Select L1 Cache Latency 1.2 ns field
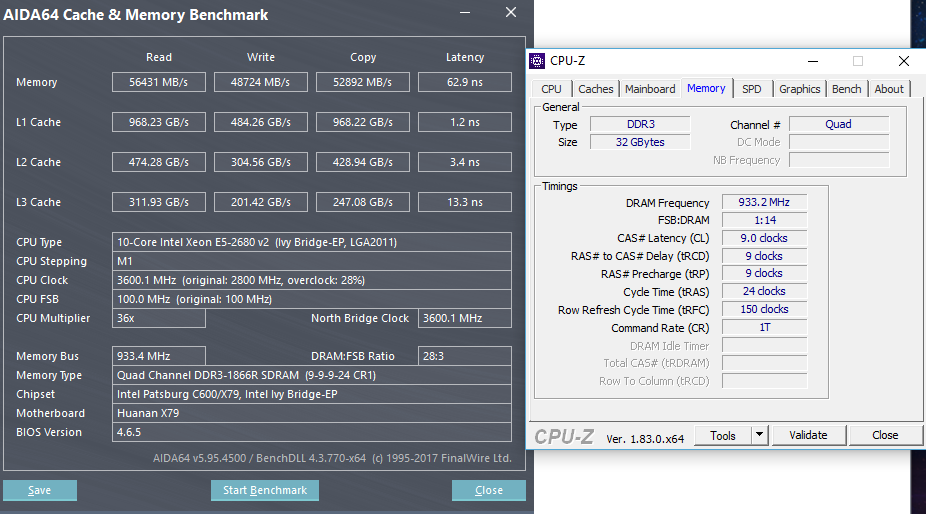This screenshot has height=514, width=926. pyautogui.click(x=465, y=122)
